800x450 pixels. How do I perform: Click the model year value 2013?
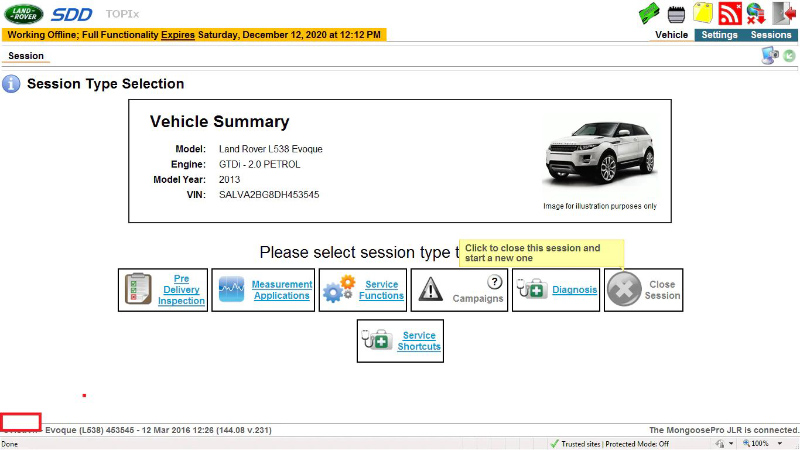click(229, 180)
